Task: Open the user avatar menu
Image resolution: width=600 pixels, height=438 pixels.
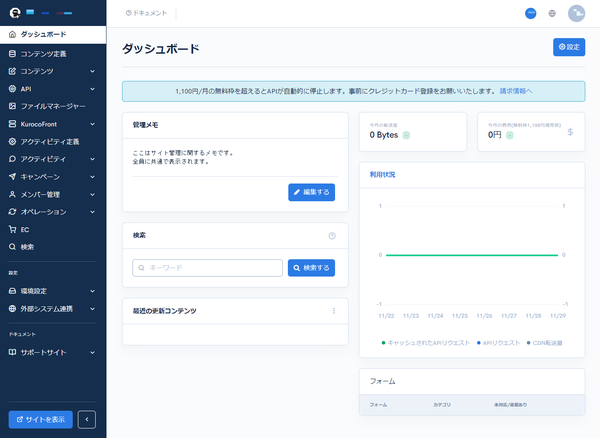Action: click(576, 13)
